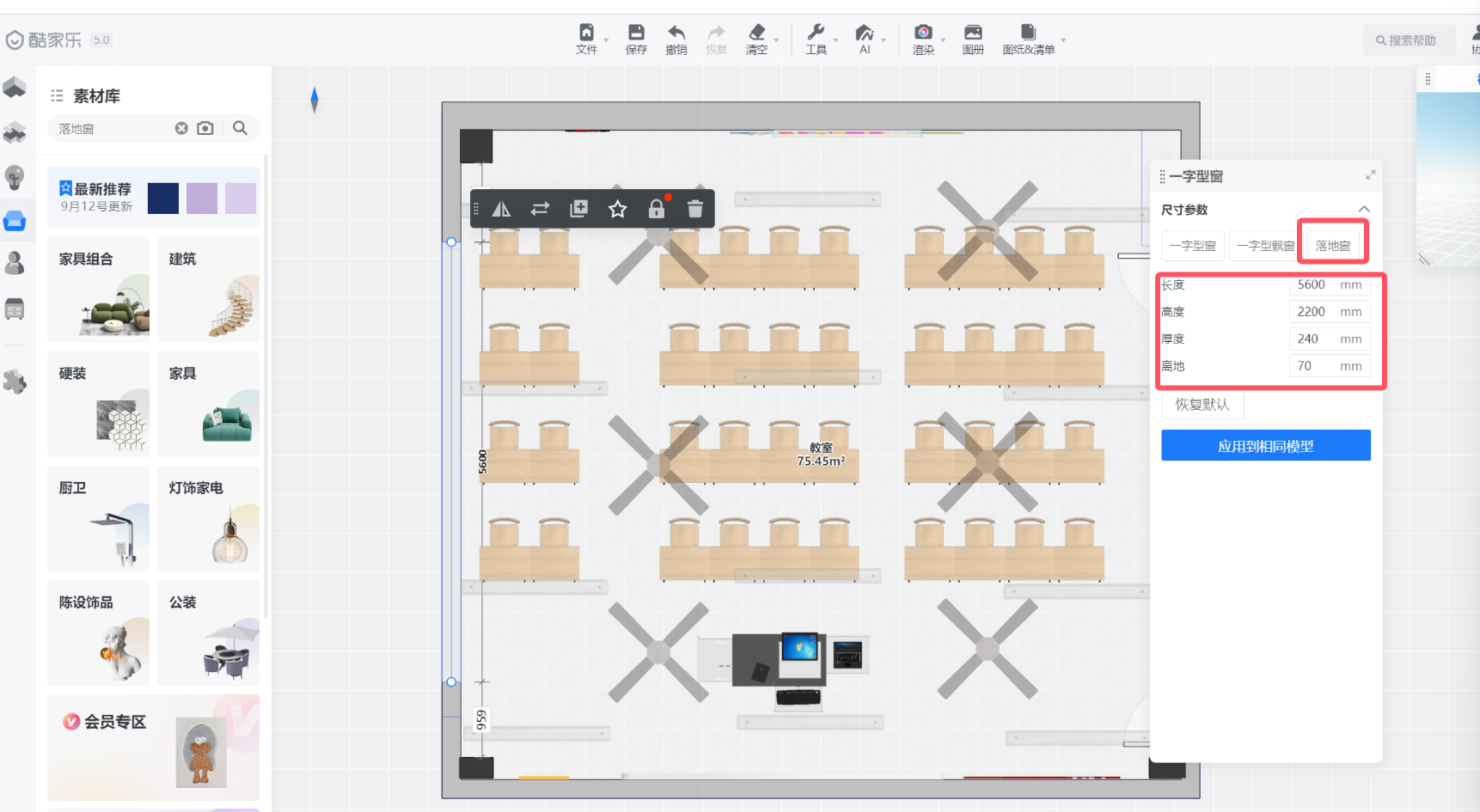Viewport: 1480px width, 812px height.
Task: Click the magnifier search icon in 素材库
Action: pyautogui.click(x=240, y=128)
